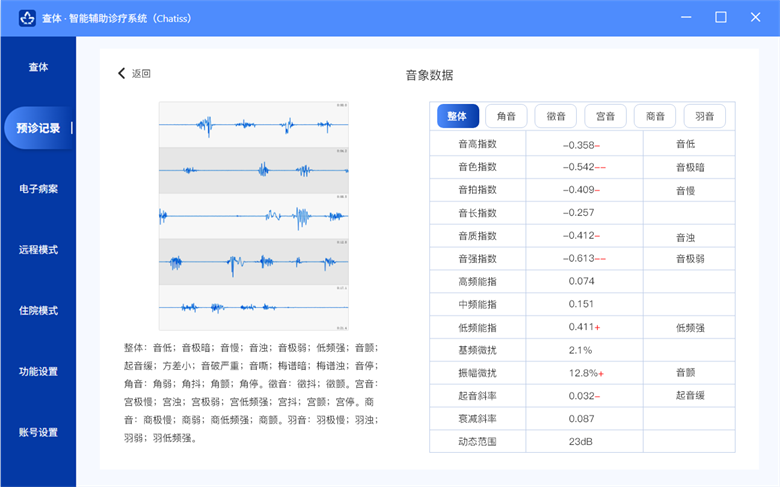
Task: Switch to the 宫音 tab
Action: pyautogui.click(x=605, y=116)
